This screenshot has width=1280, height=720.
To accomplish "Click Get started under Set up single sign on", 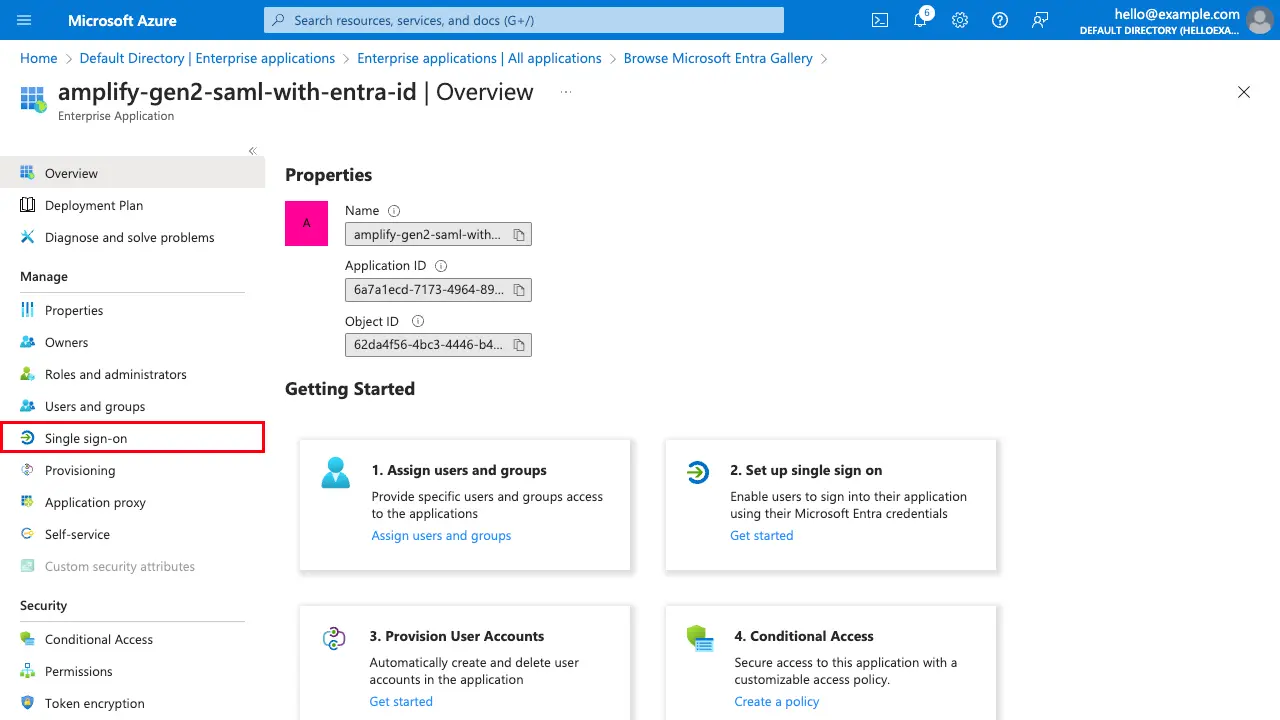I will coord(761,536).
